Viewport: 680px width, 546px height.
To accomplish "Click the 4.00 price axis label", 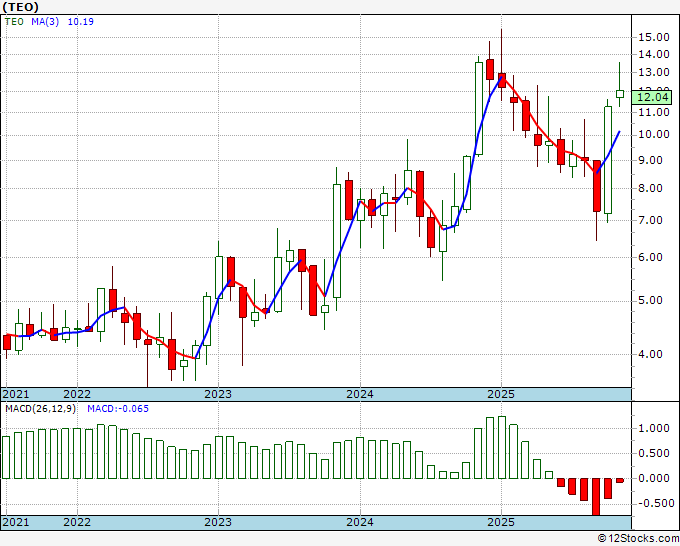I will (650, 354).
